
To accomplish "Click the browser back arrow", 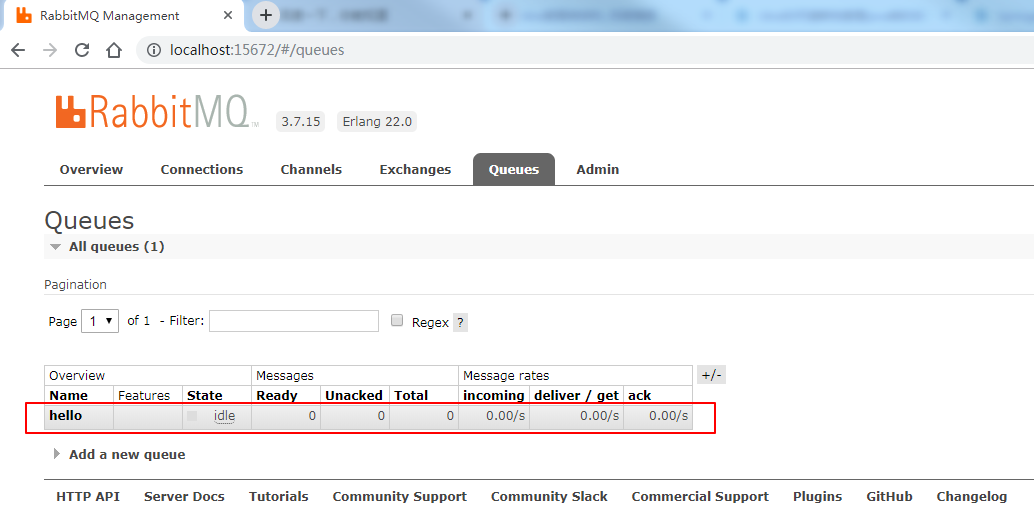I will [x=18, y=50].
